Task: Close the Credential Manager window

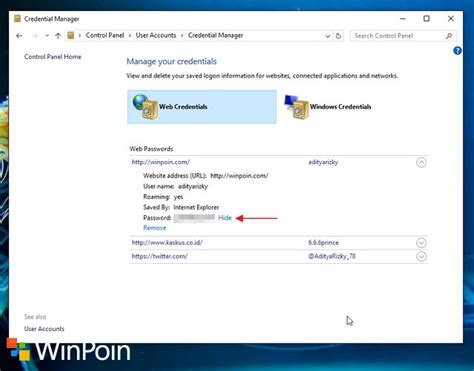Action: click(451, 19)
